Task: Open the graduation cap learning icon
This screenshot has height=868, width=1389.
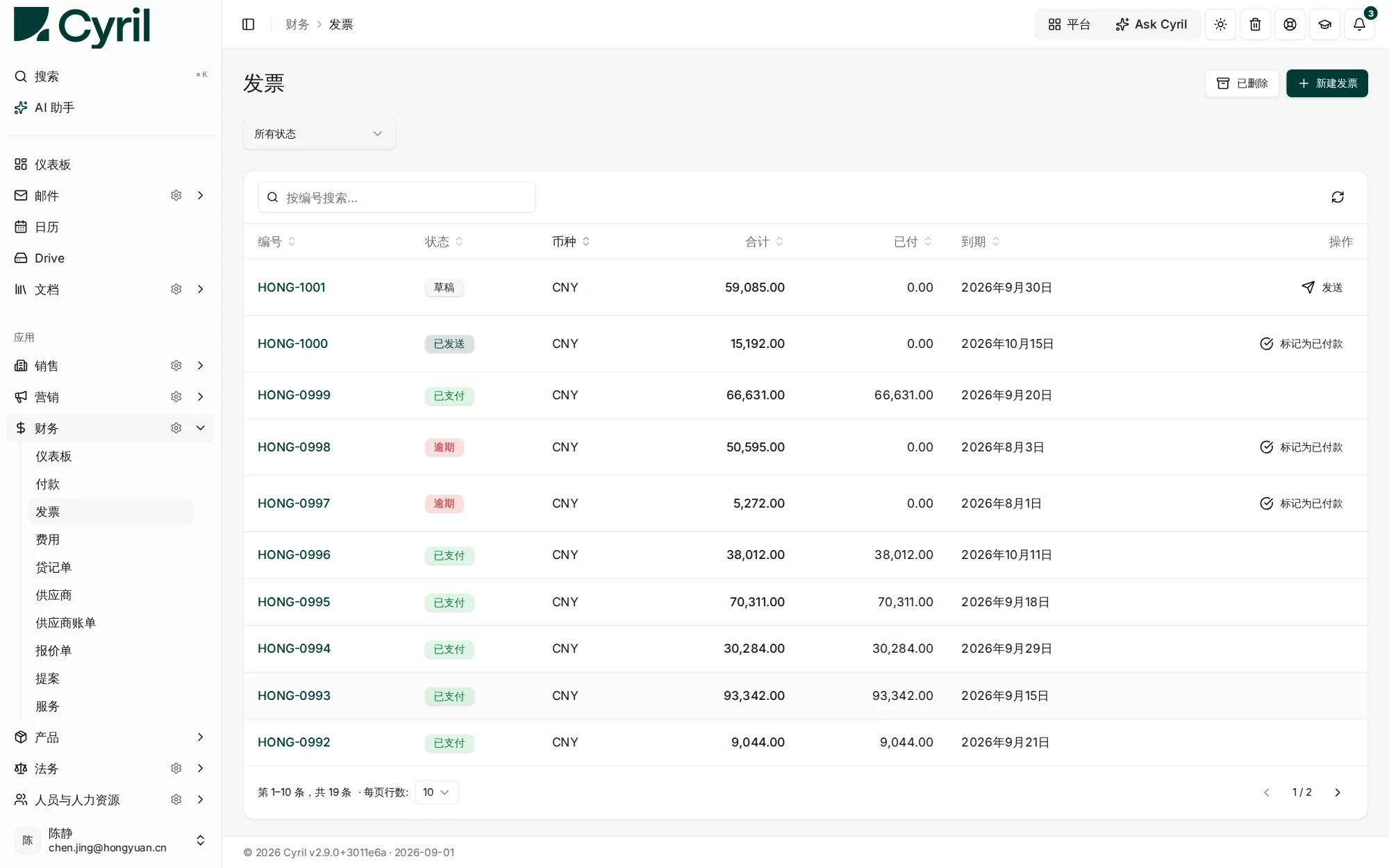Action: pyautogui.click(x=1324, y=24)
